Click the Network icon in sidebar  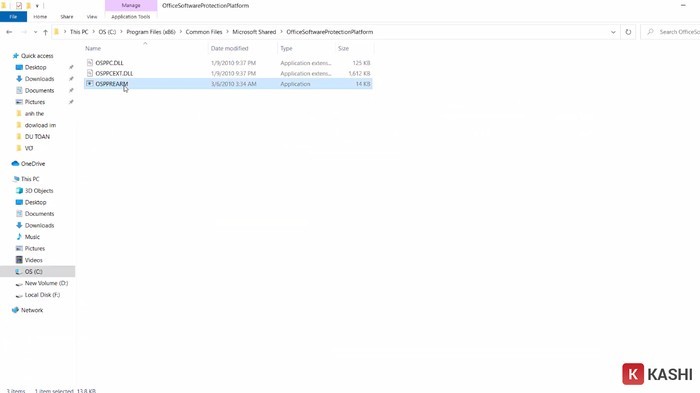click(x=15, y=310)
